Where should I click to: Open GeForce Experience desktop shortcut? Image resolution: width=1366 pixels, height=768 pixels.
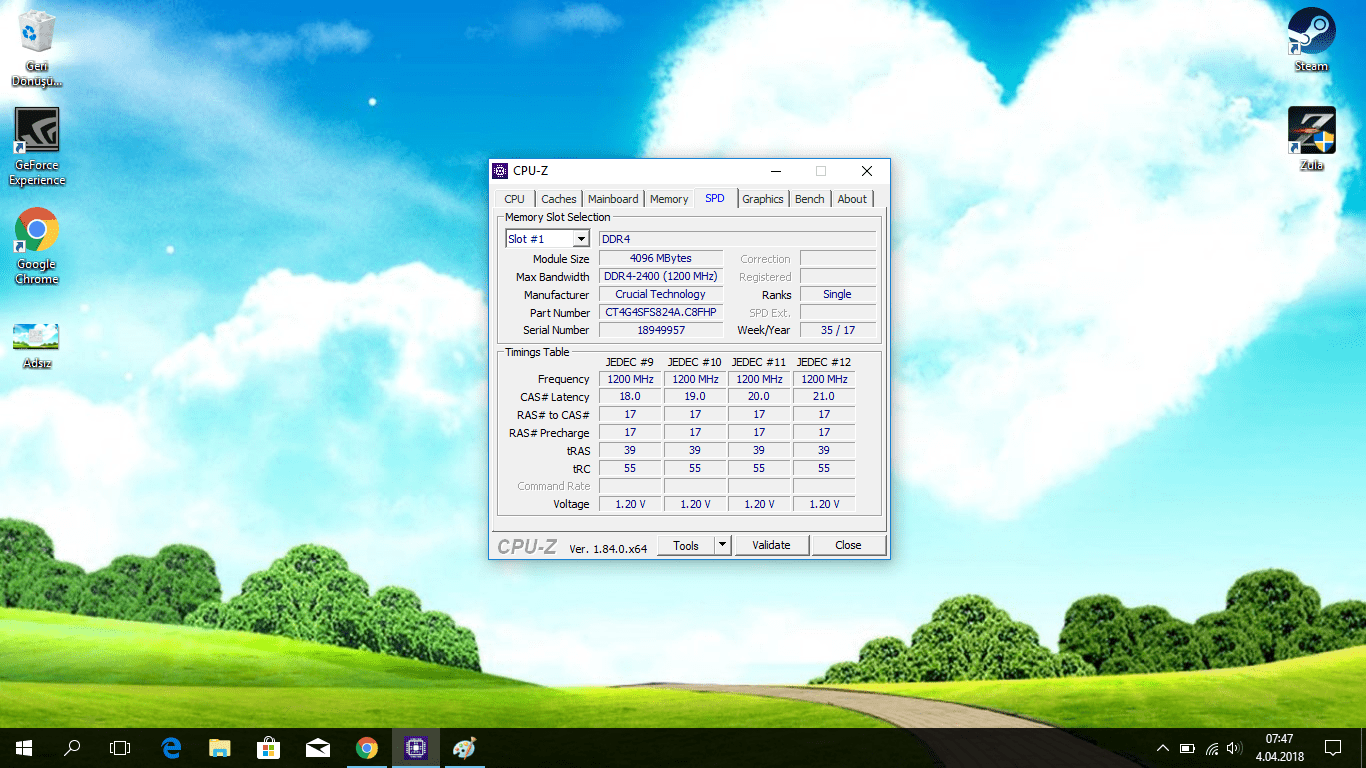click(x=37, y=132)
